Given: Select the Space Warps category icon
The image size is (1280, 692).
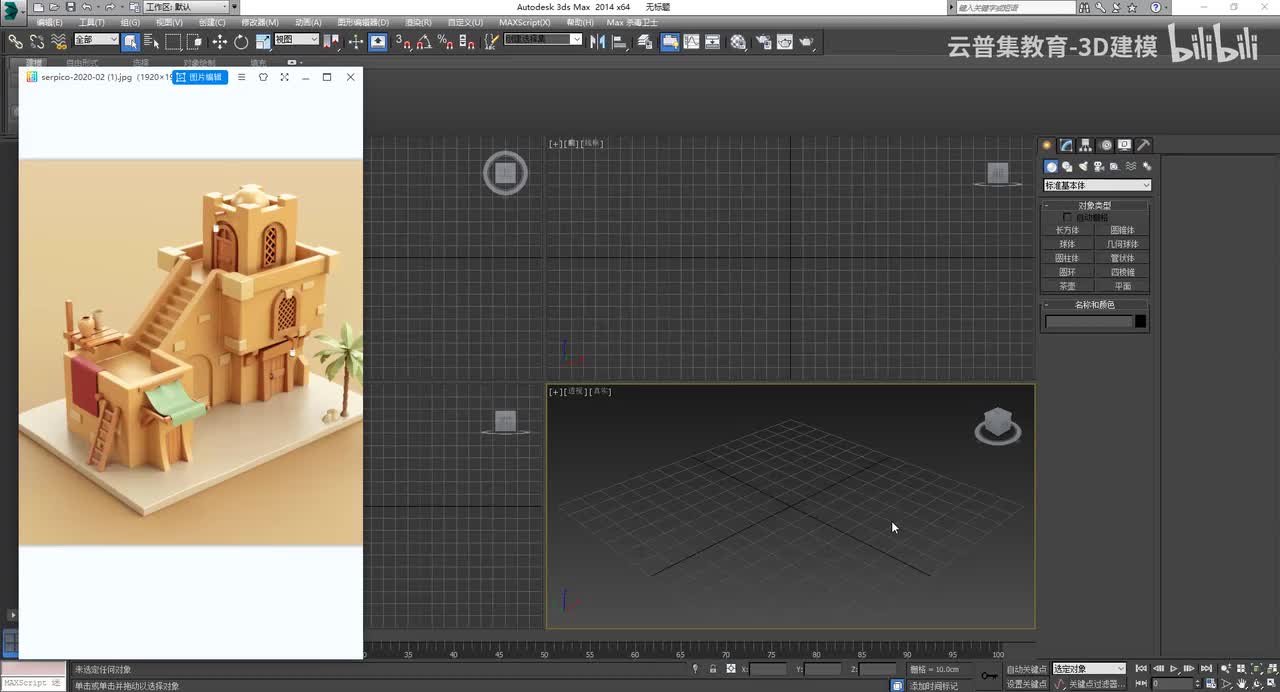Looking at the screenshot, I should [x=1130, y=166].
